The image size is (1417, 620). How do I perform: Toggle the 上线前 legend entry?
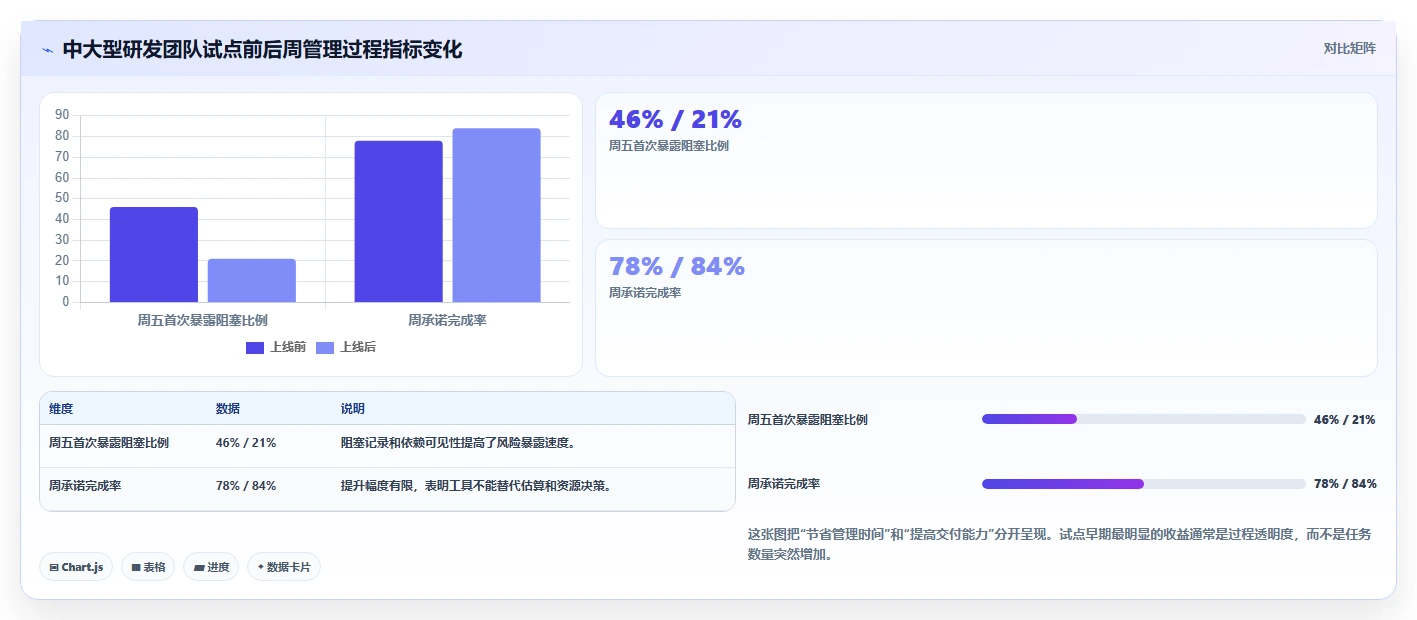click(276, 347)
